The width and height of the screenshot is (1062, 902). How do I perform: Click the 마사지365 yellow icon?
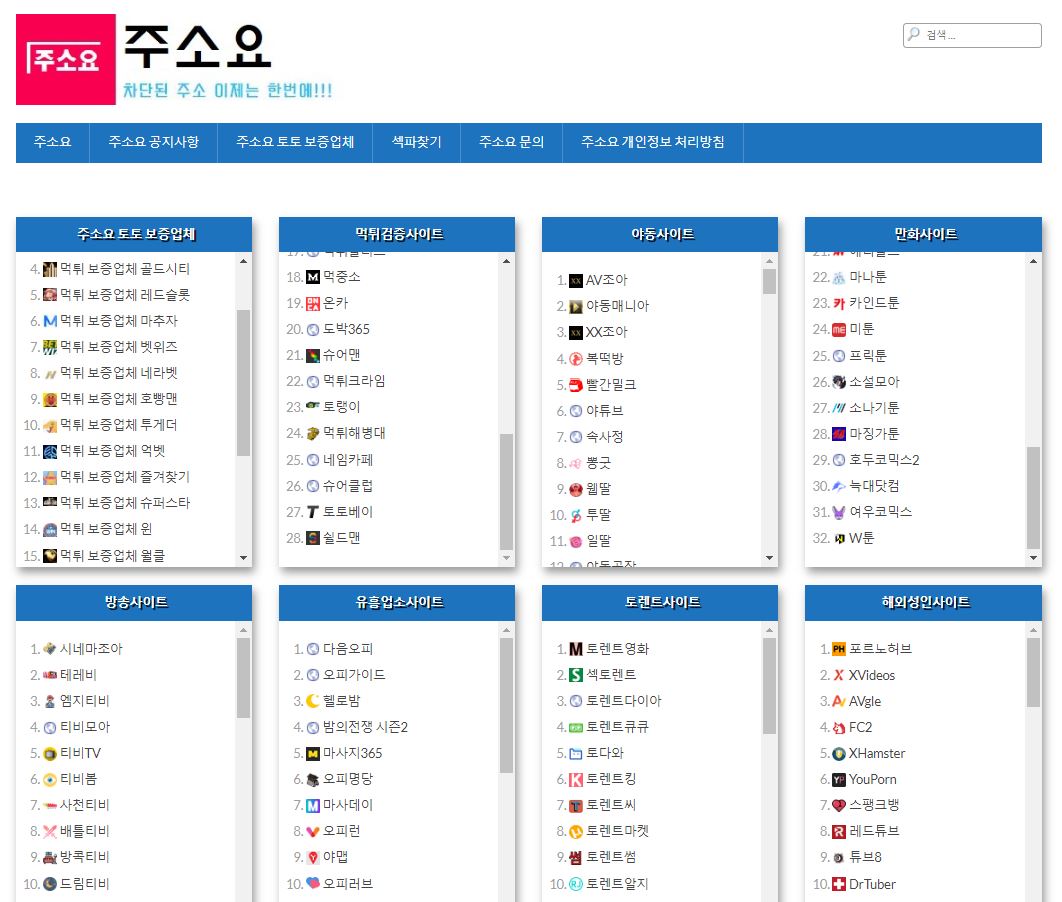312,754
